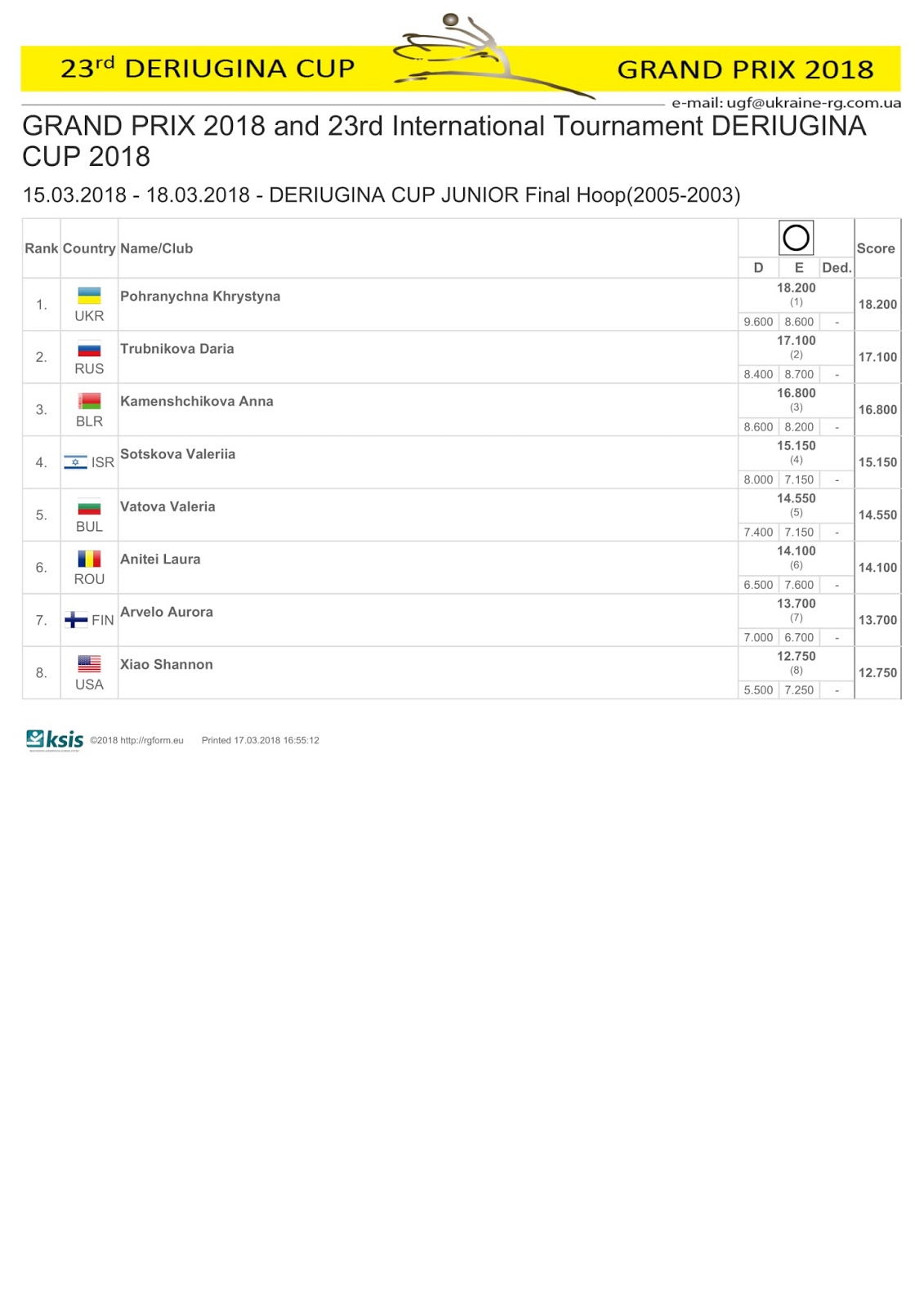The image size is (924, 1307).
Task: Click the USA flag icon
Action: coord(89,664)
